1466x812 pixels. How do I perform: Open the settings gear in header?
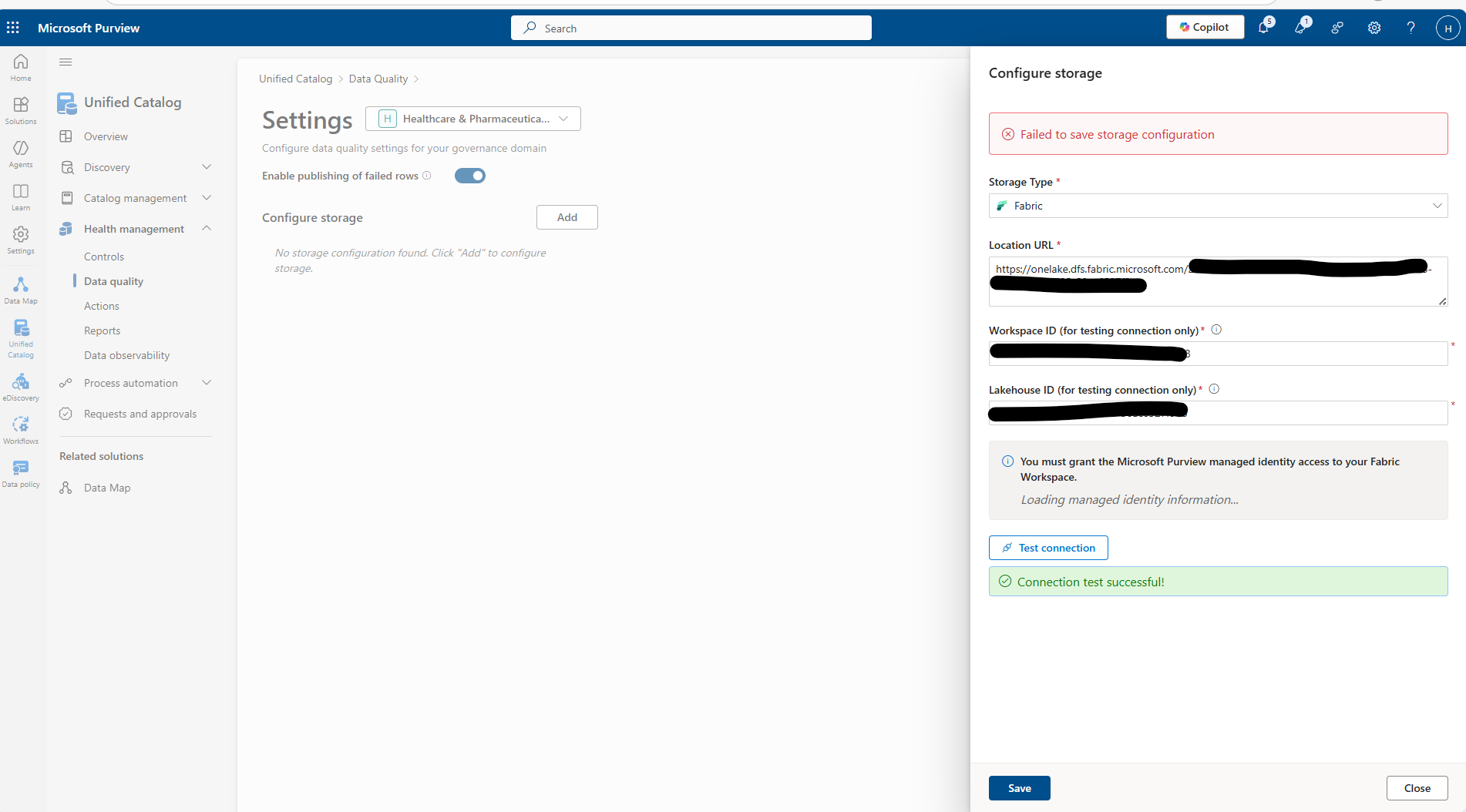pyautogui.click(x=1374, y=28)
